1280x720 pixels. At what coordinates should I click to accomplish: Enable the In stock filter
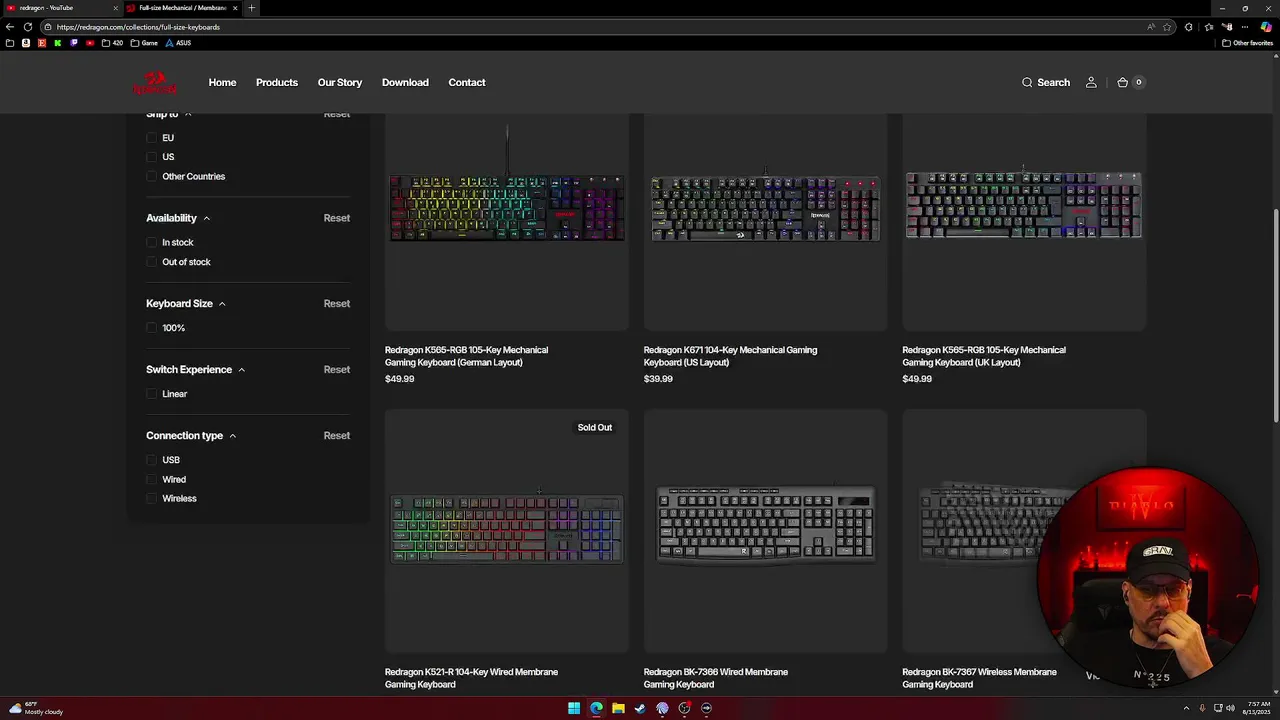pos(152,243)
